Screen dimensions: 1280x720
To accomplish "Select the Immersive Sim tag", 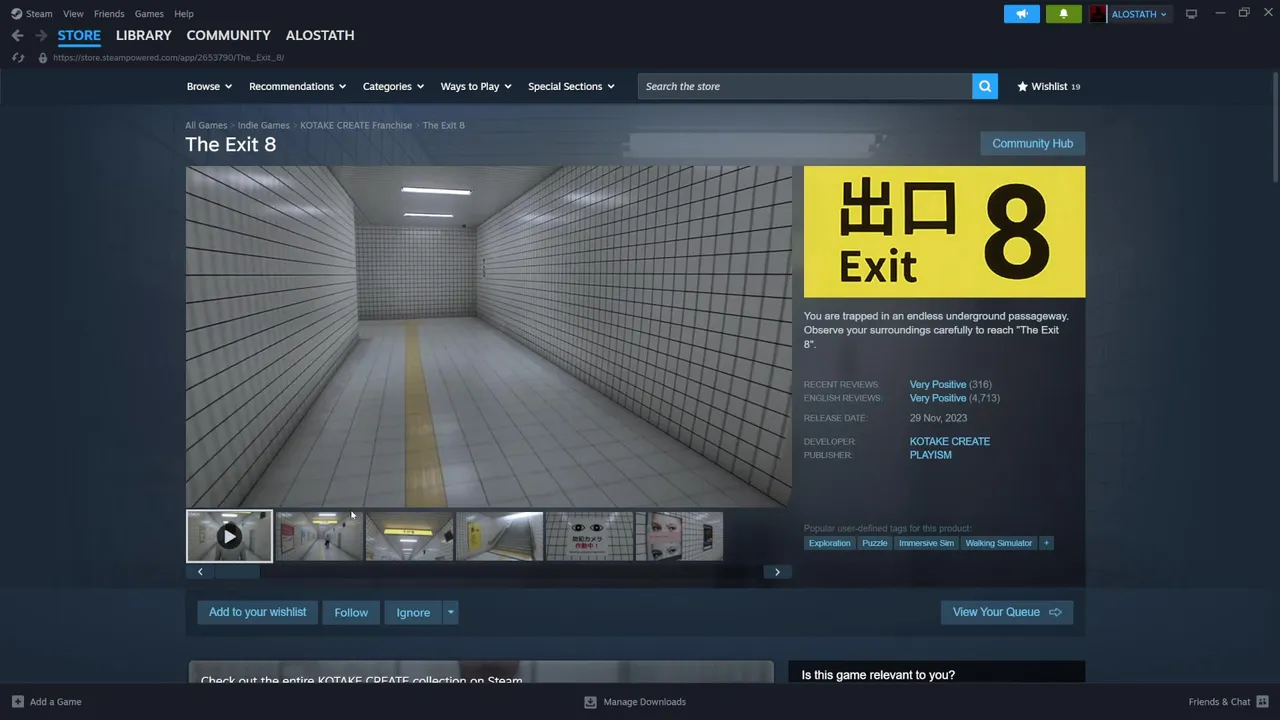I will 926,543.
